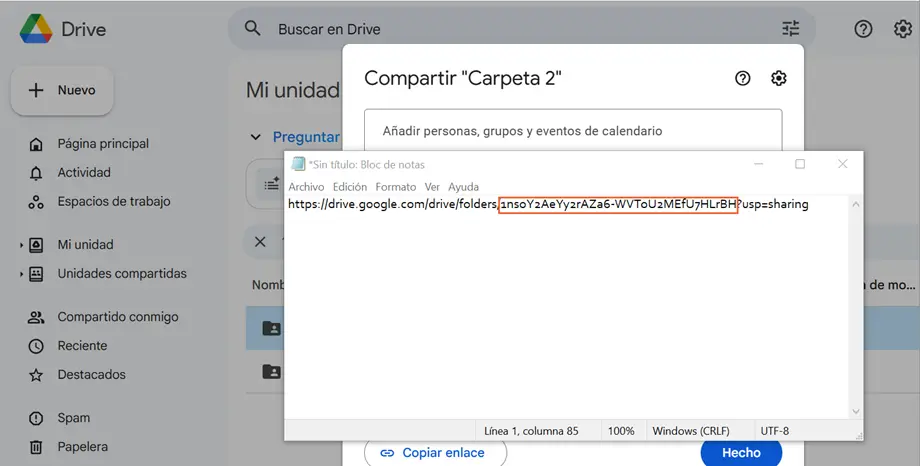Expand Unidades compartidas tree arrow
The height and width of the screenshot is (466, 920).
click(22, 273)
